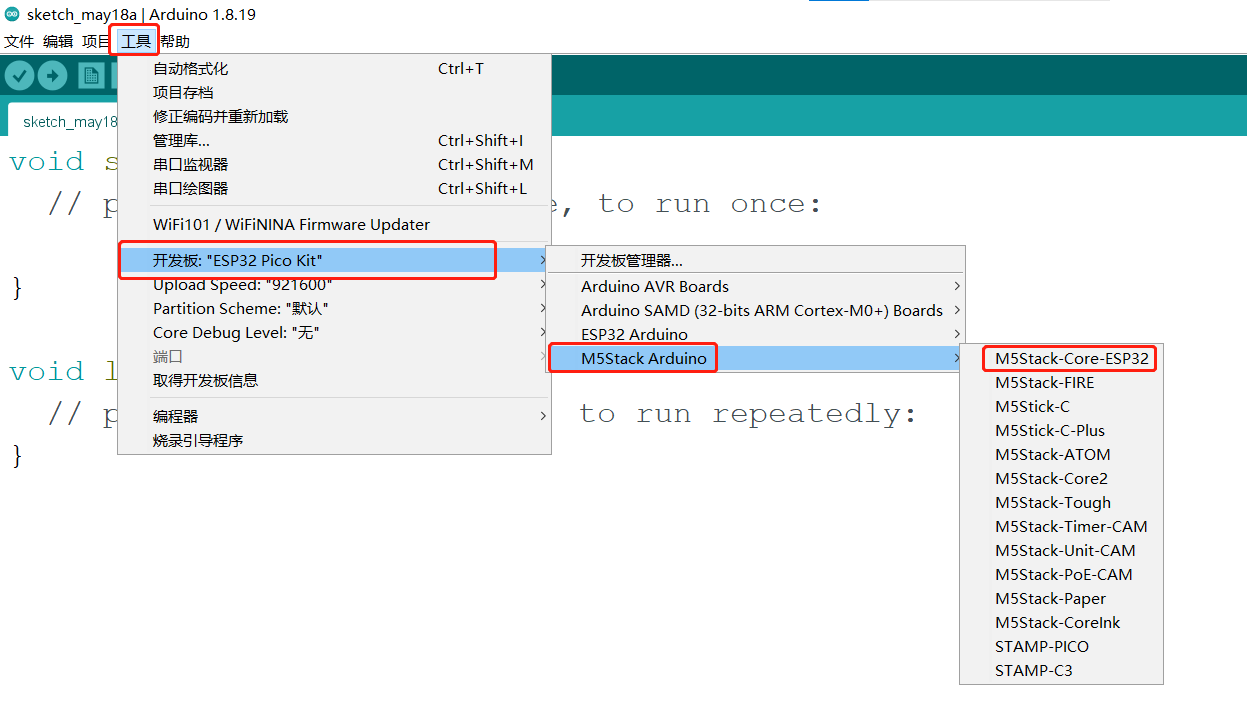Open the 文件 menu

pyautogui.click(x=19, y=41)
